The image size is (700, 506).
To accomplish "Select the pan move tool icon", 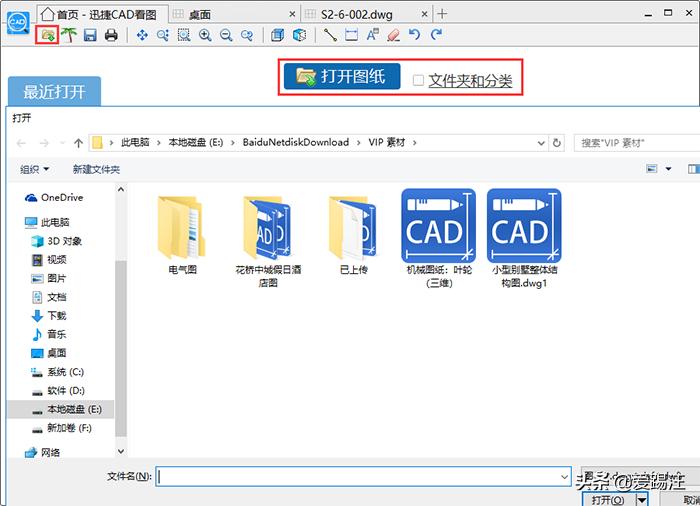I will pos(142,35).
